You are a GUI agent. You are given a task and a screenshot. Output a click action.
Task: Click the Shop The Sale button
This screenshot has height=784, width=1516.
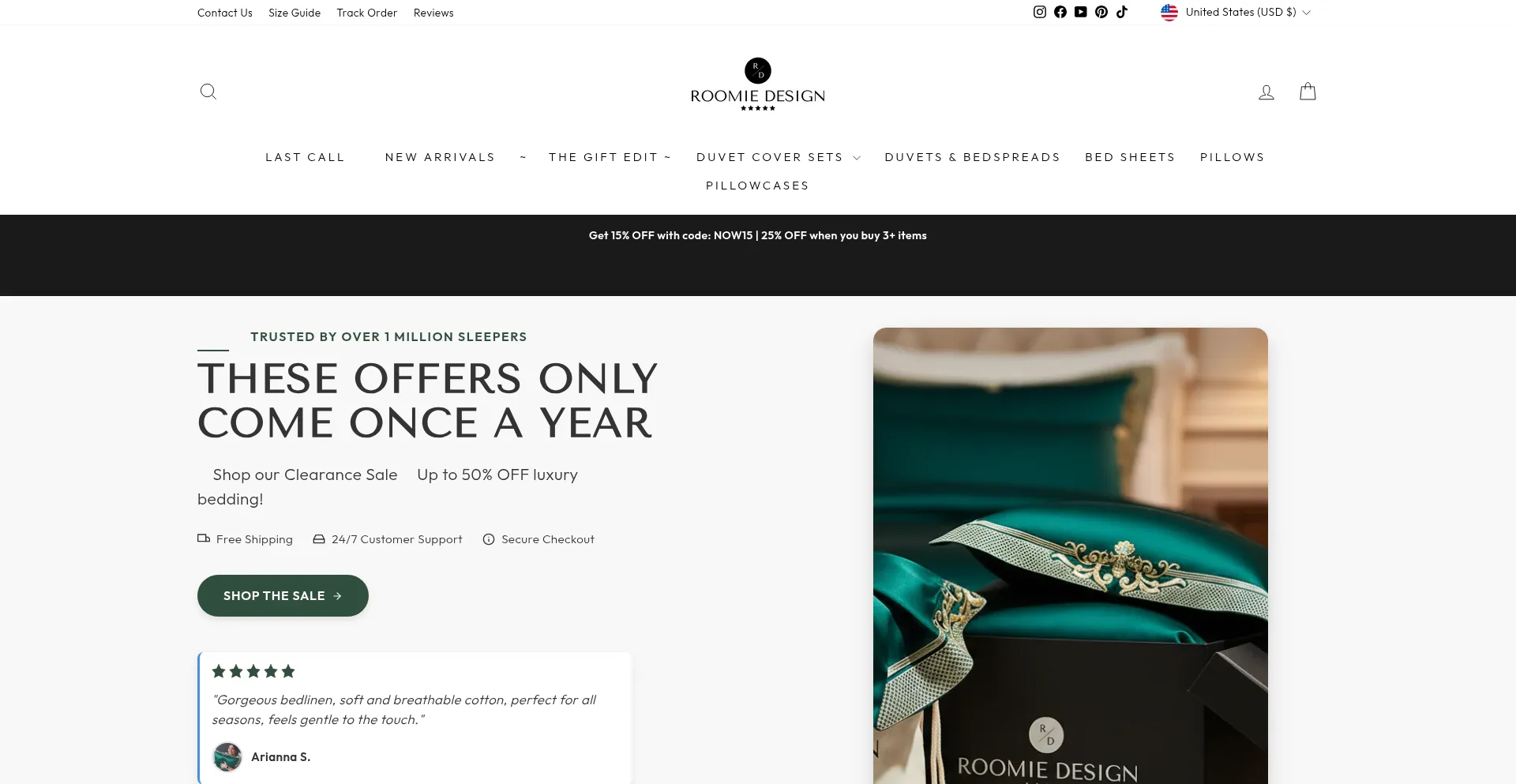(x=283, y=595)
